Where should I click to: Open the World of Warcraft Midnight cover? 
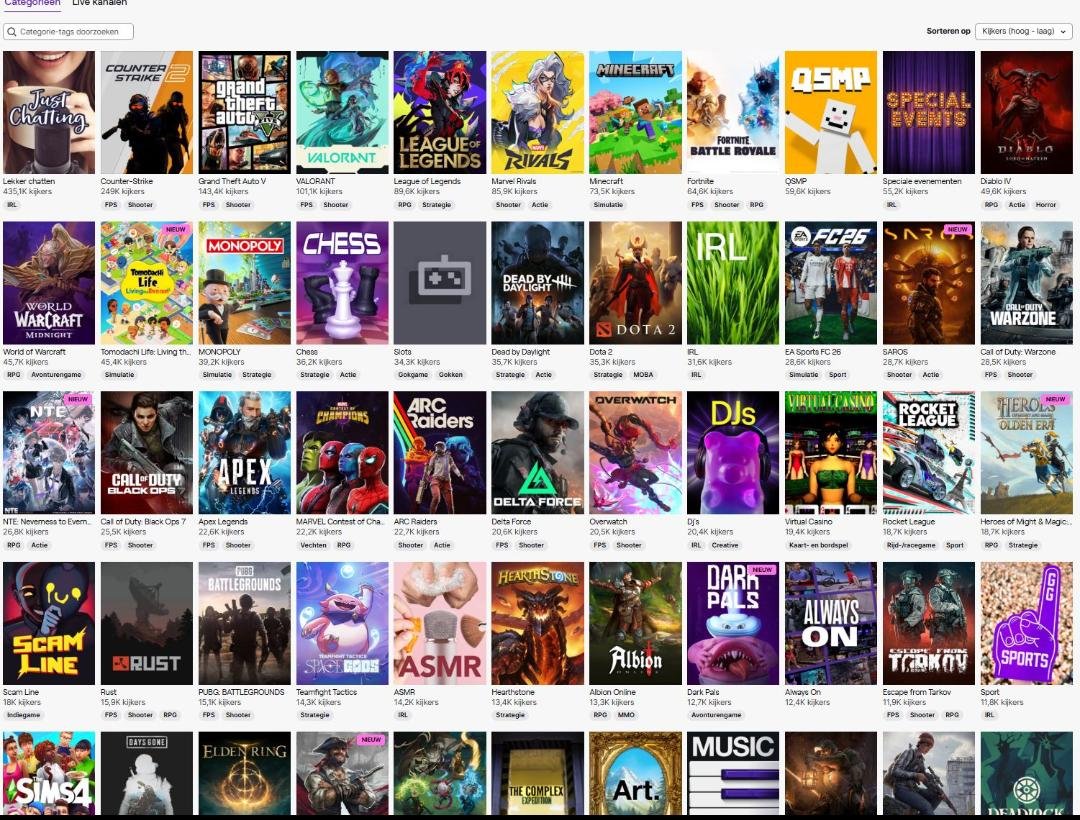point(49,283)
